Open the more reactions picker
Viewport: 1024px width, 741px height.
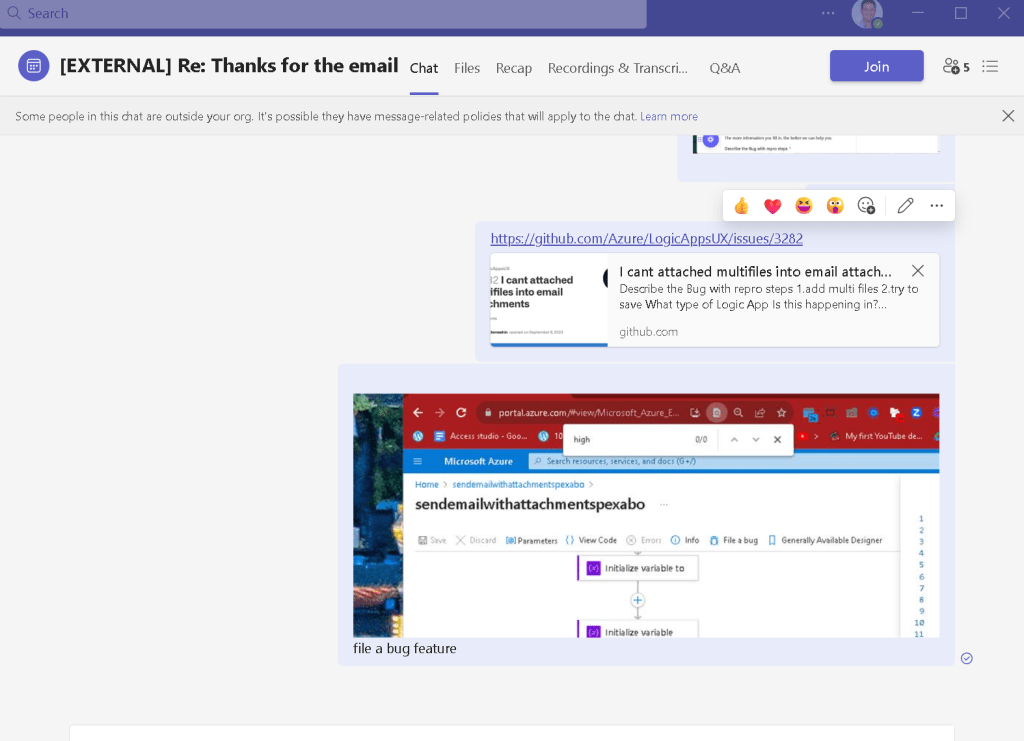tap(867, 206)
